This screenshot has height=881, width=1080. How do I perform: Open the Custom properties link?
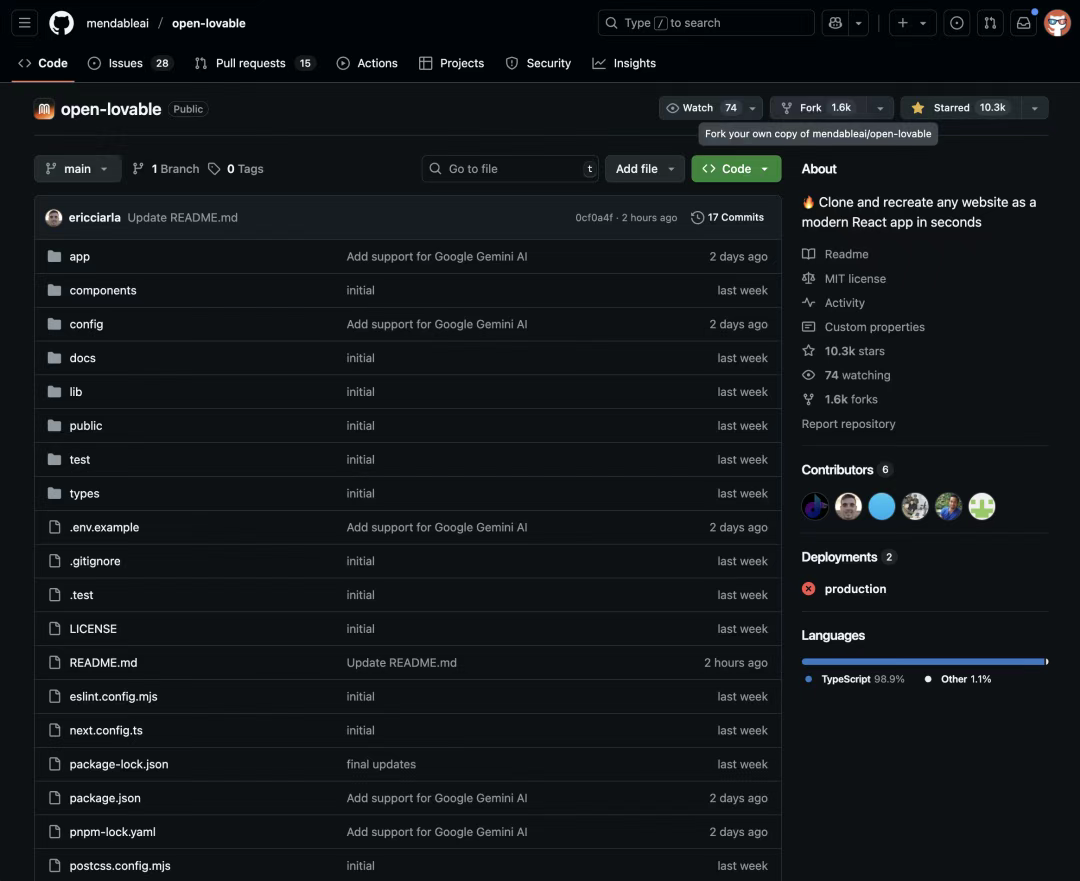(863, 327)
